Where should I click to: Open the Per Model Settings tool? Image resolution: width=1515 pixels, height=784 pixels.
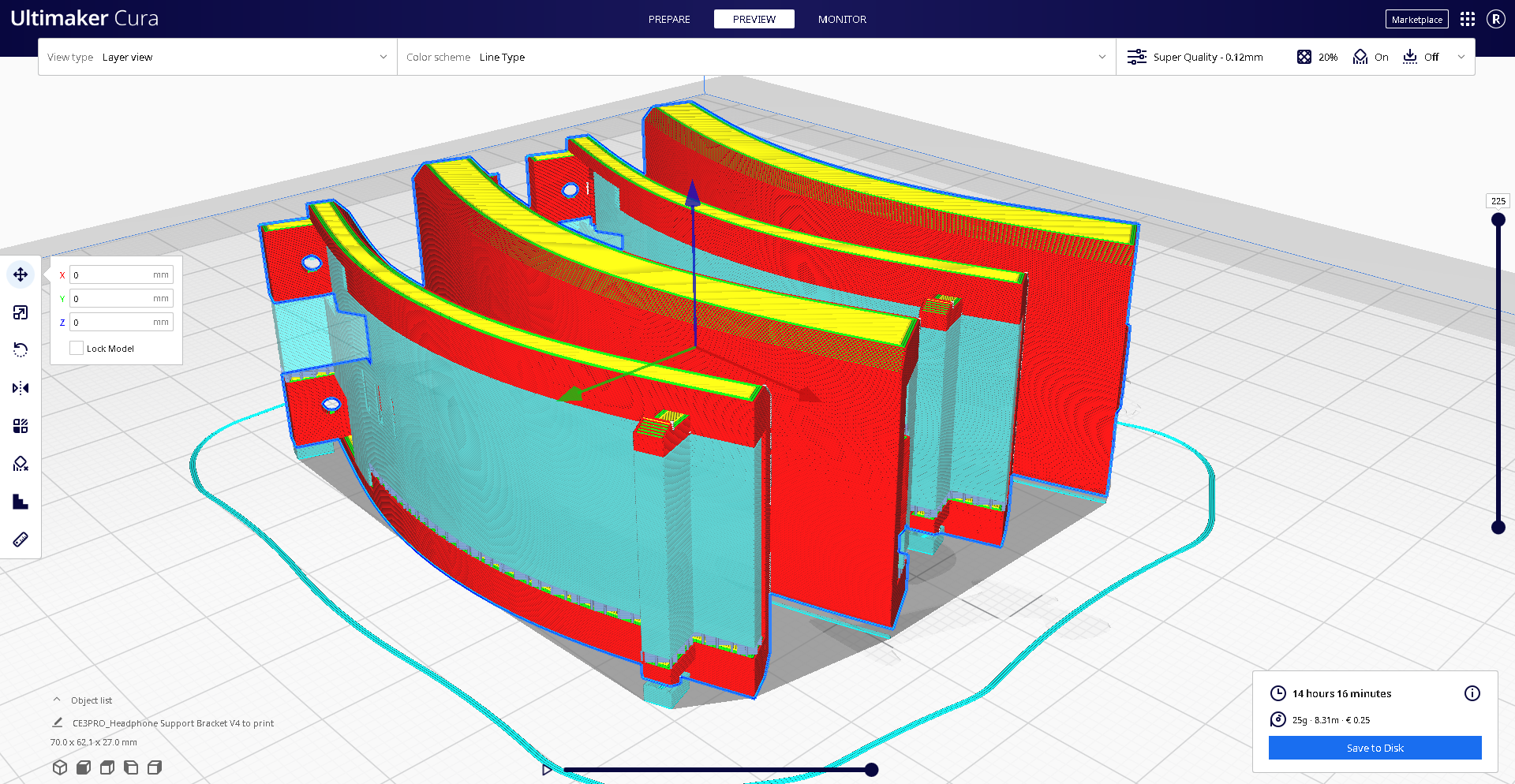21,426
